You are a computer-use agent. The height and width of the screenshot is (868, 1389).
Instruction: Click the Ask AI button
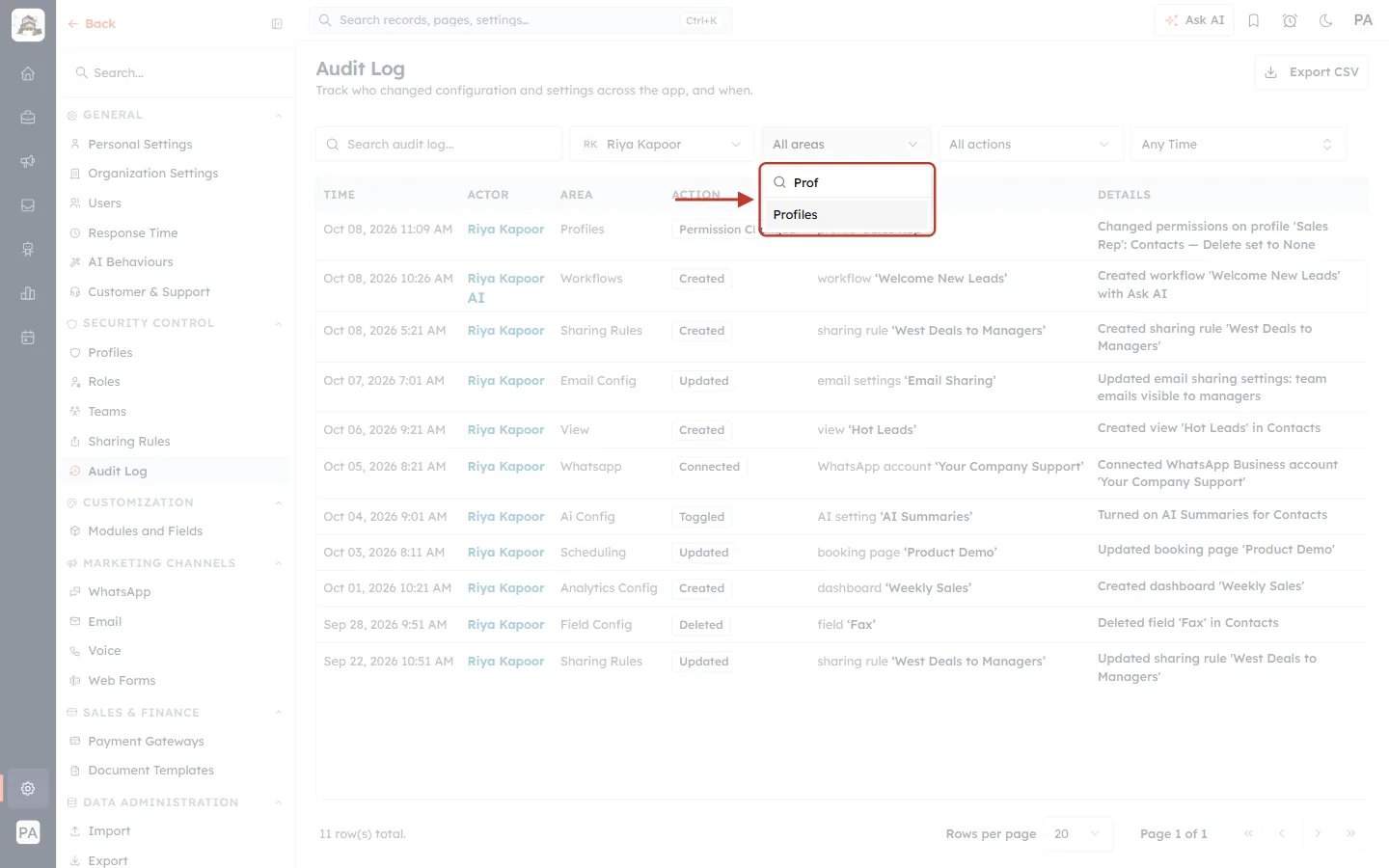pos(1194,20)
